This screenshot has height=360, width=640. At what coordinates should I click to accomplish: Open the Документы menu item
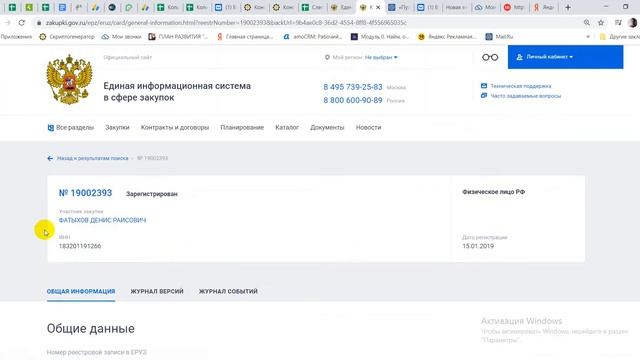tap(327, 128)
